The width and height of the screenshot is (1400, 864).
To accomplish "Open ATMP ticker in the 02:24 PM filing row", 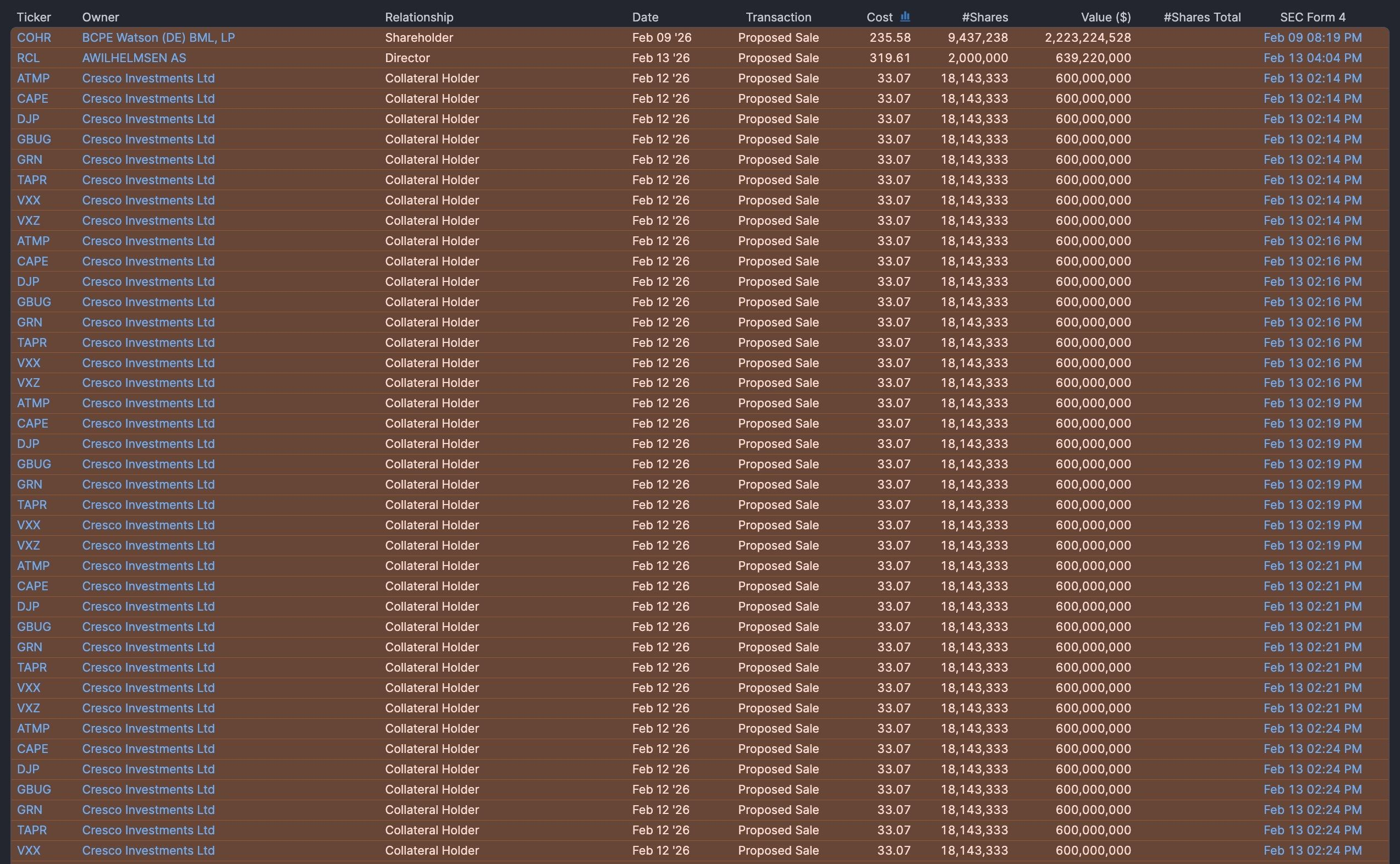I will pos(33,729).
